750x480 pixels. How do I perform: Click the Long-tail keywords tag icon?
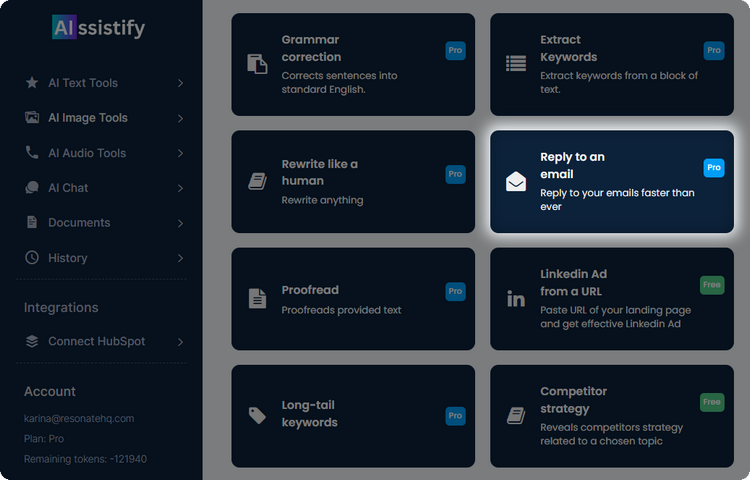(x=257, y=415)
